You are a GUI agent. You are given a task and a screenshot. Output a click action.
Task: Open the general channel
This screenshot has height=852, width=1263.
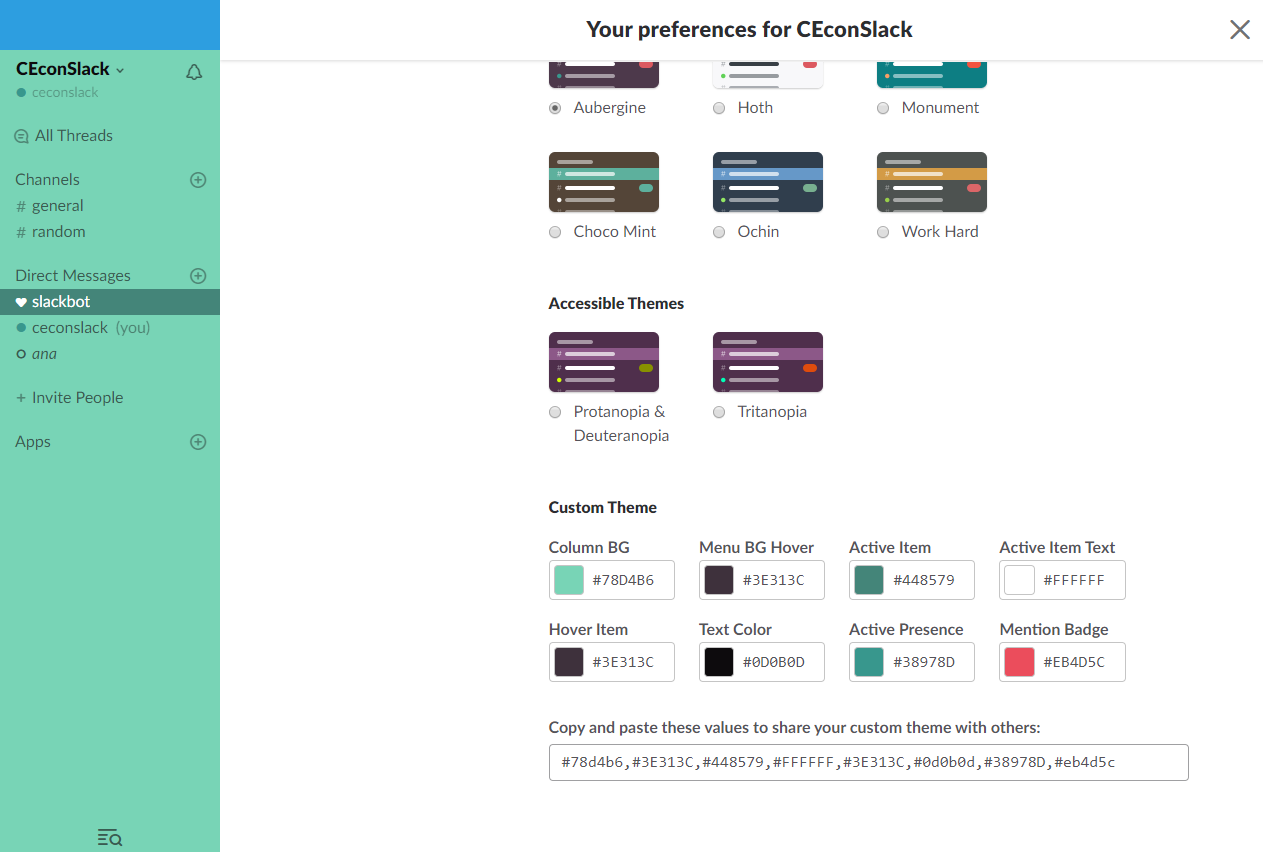click(110, 206)
